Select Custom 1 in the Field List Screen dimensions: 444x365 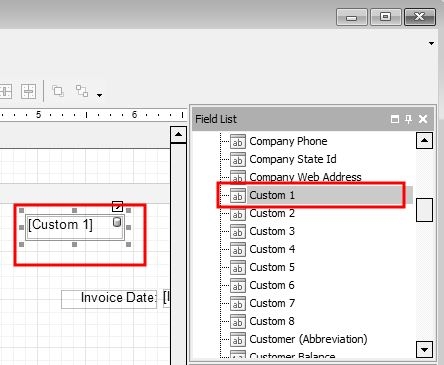316,195
